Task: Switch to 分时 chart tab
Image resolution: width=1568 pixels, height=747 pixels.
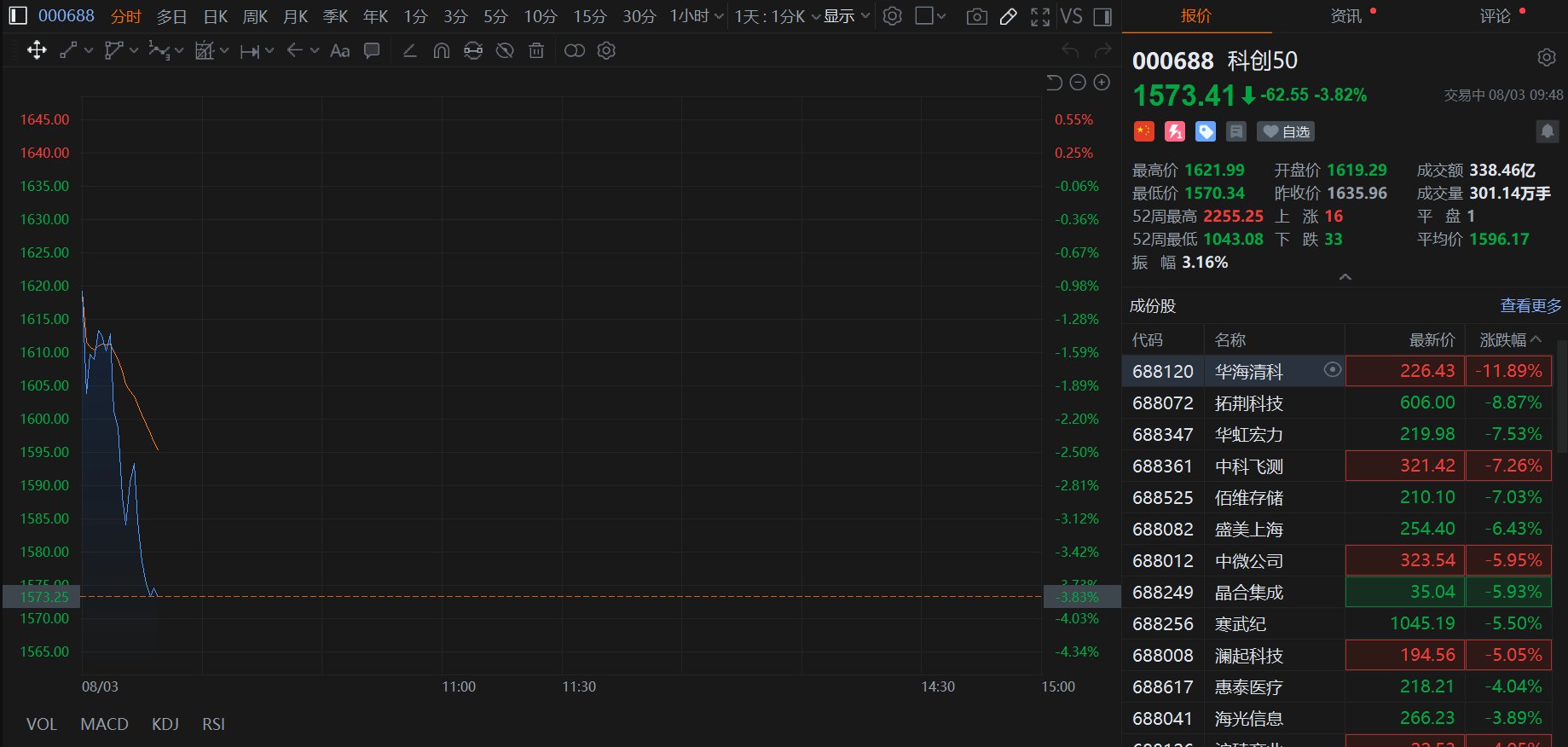Action: coord(126,16)
